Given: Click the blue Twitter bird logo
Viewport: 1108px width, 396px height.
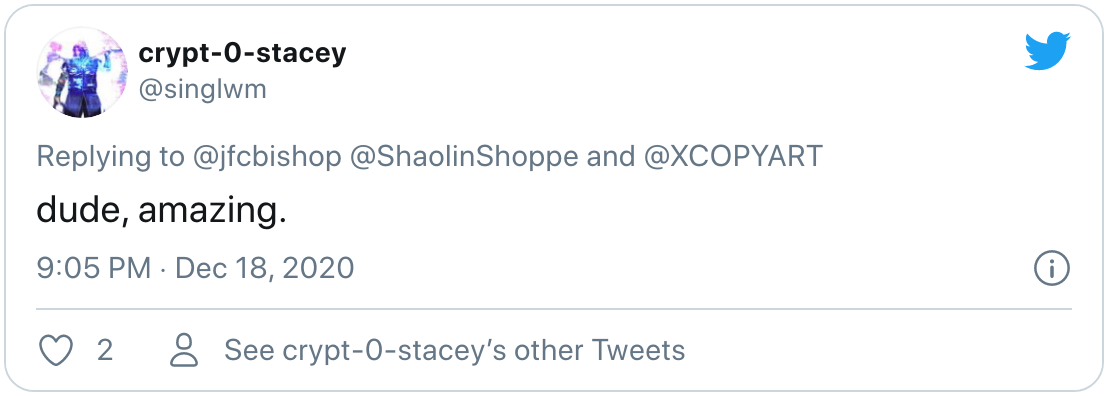Looking at the screenshot, I should [x=1047, y=52].
